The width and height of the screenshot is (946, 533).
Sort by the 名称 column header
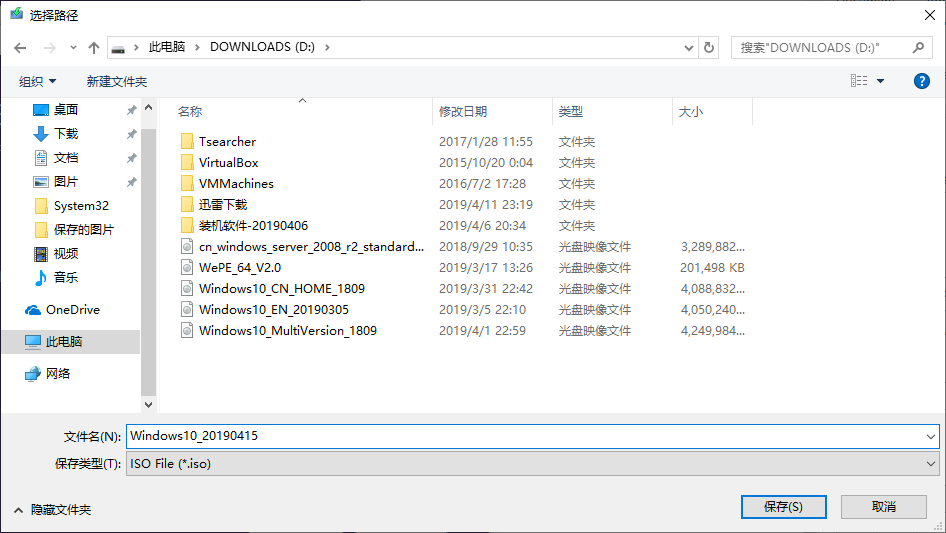coord(190,112)
